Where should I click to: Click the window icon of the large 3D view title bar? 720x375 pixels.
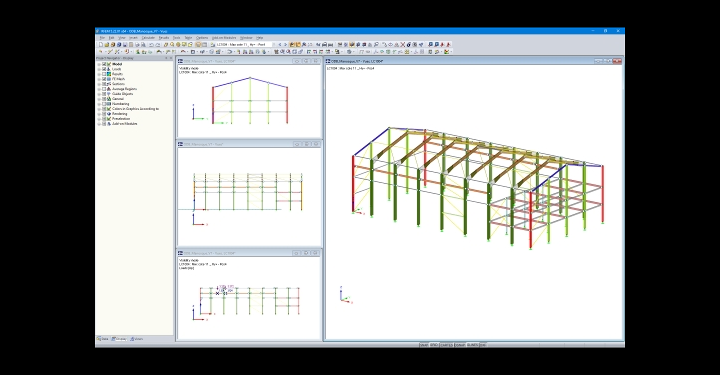[328, 61]
